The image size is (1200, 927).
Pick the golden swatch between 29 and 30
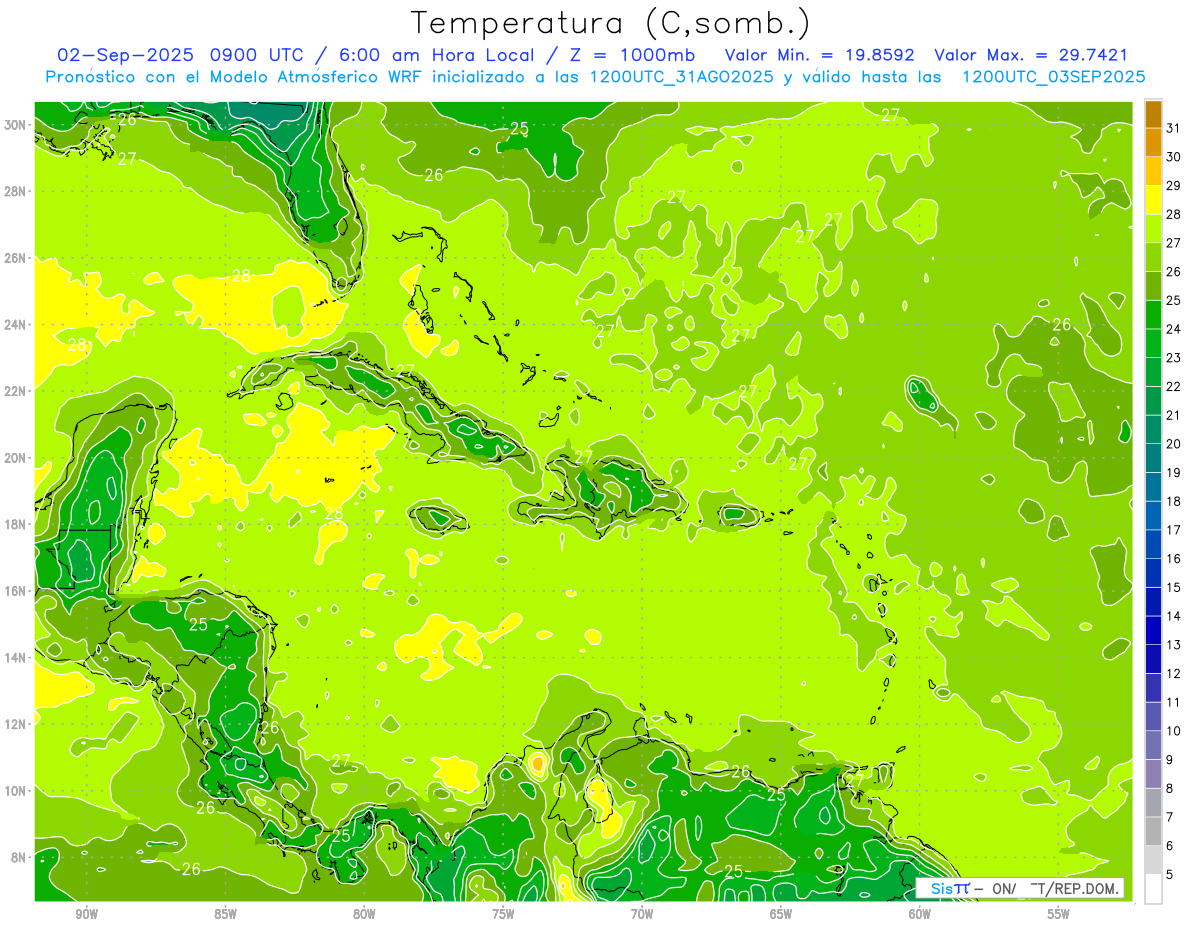pyautogui.click(x=1153, y=171)
